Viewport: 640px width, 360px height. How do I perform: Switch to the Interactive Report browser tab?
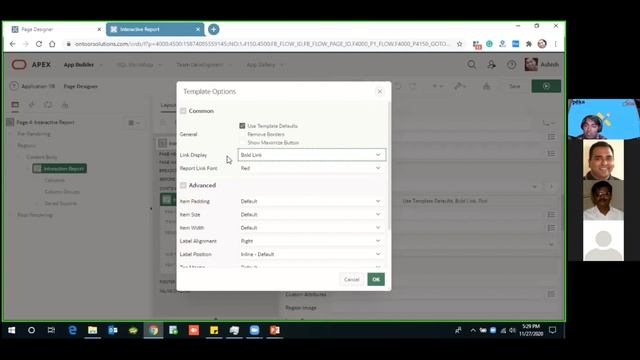[x=154, y=29]
